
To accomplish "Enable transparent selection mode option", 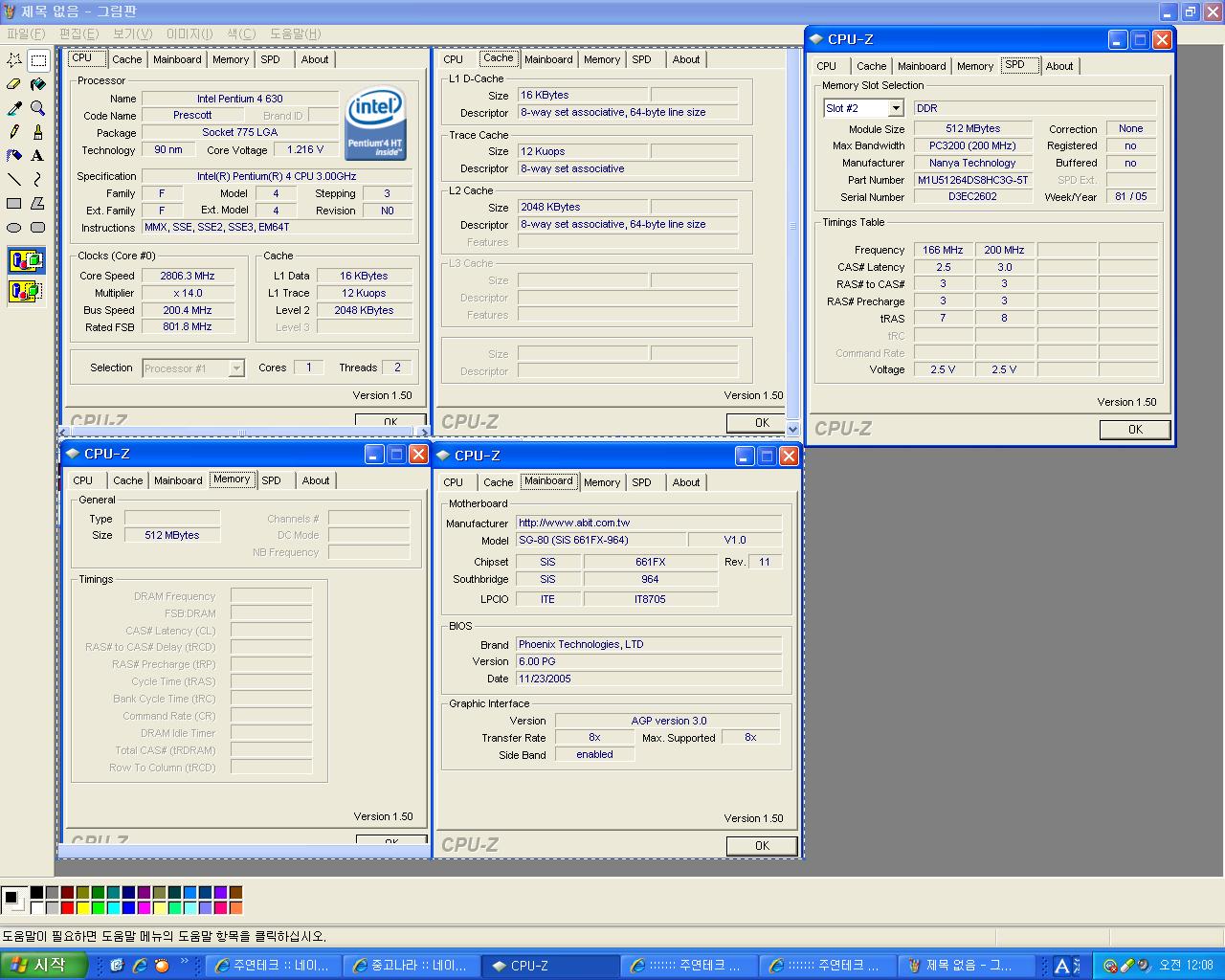I will (x=27, y=290).
